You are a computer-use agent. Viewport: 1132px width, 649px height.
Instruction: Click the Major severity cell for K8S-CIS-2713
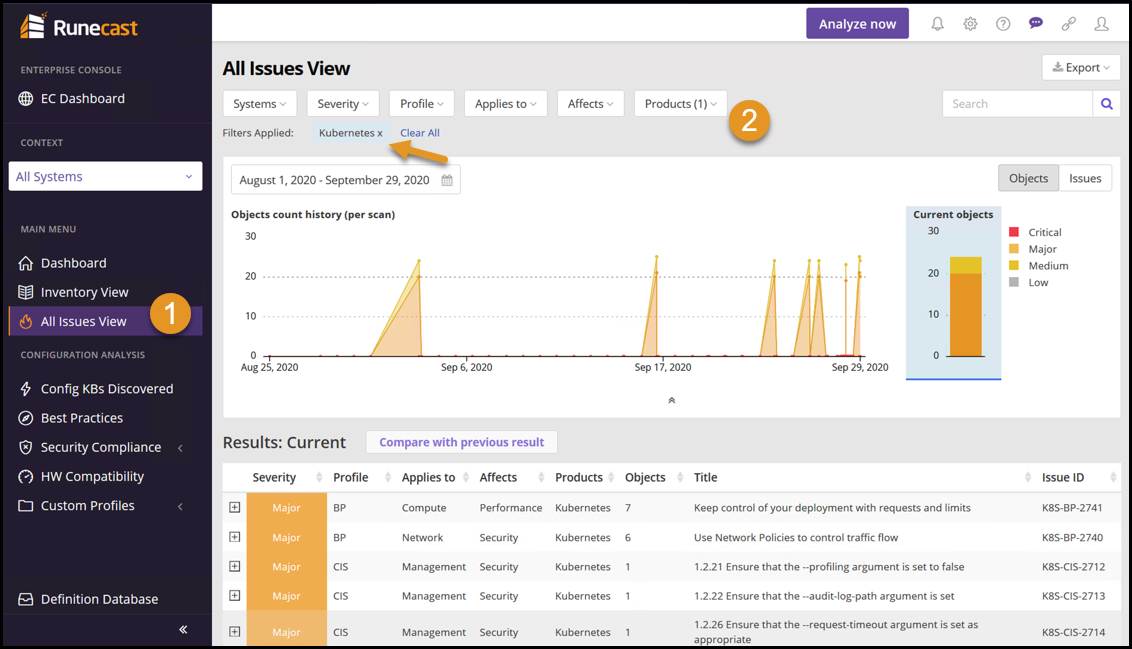tap(287, 596)
